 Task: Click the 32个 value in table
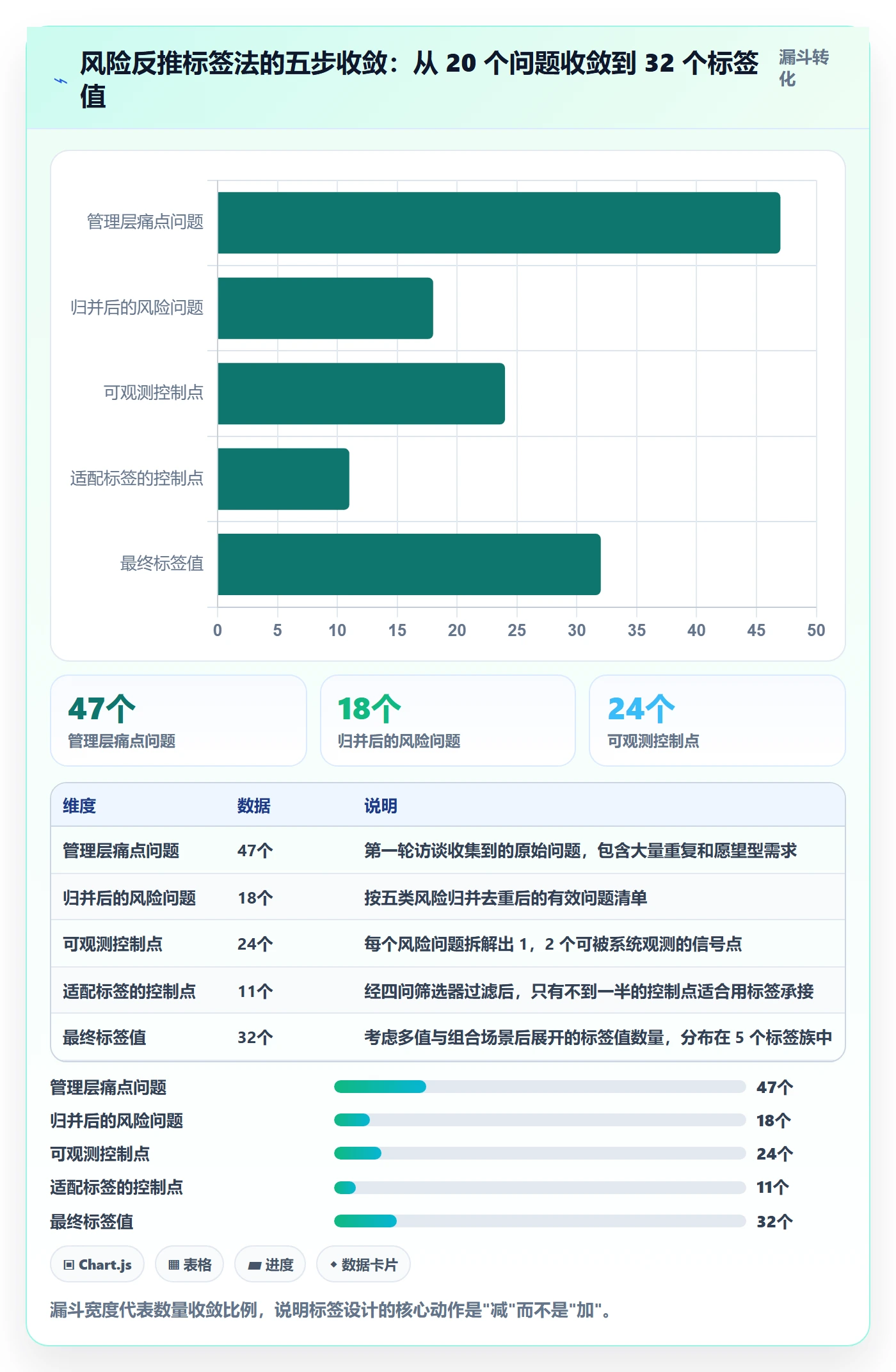tap(255, 1037)
